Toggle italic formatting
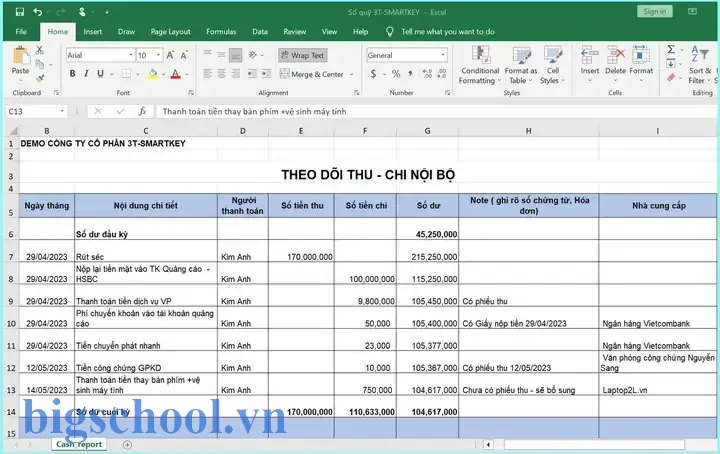The height and width of the screenshot is (454, 720). coord(86,73)
